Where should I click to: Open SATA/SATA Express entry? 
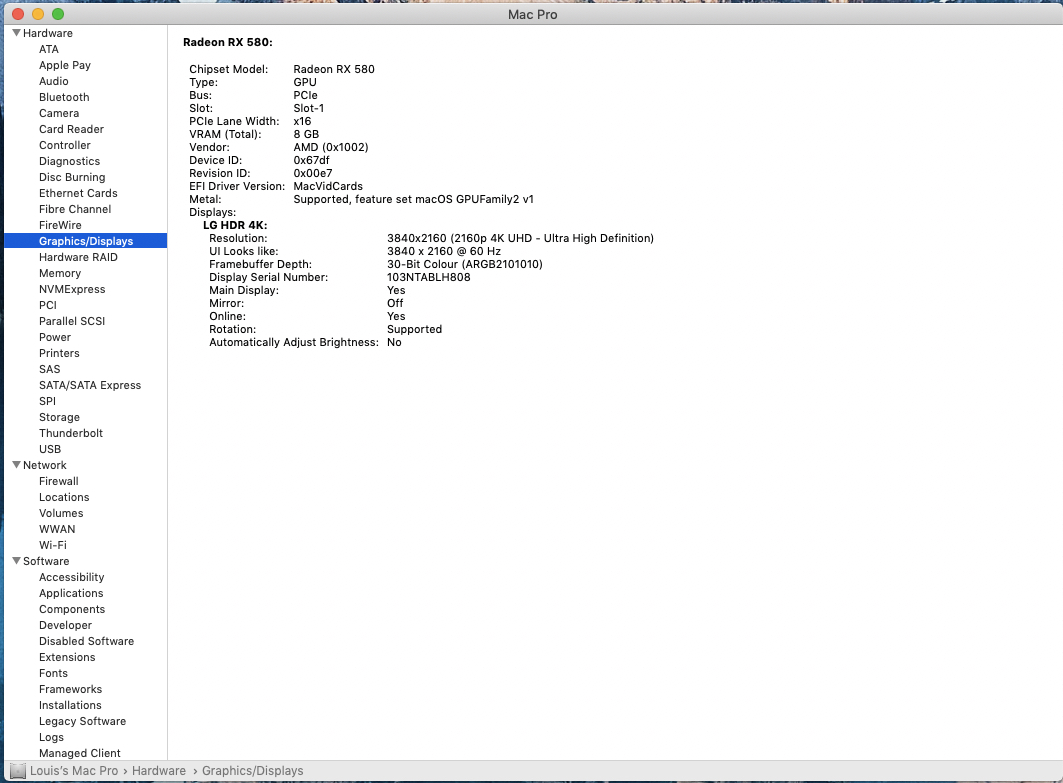89,385
